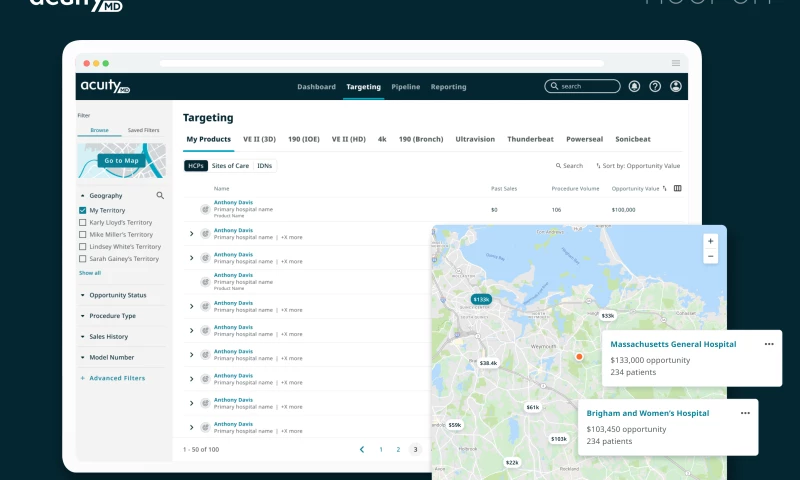Open Sort by: Opportunity Value dropdown
This screenshot has width=800, height=480.
[638, 166]
